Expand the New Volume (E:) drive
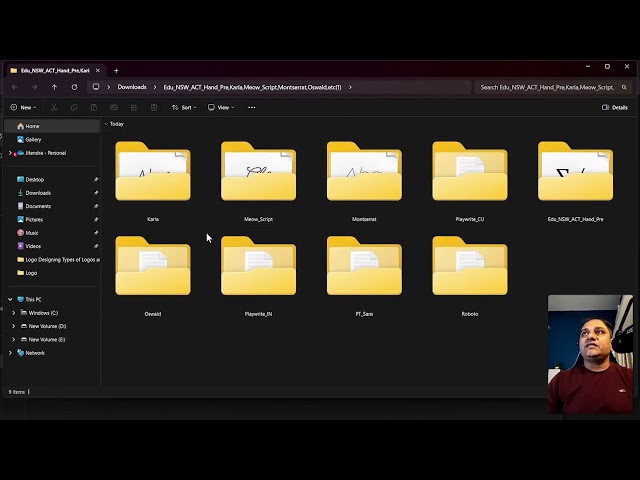The width and height of the screenshot is (640, 480). tap(13, 340)
